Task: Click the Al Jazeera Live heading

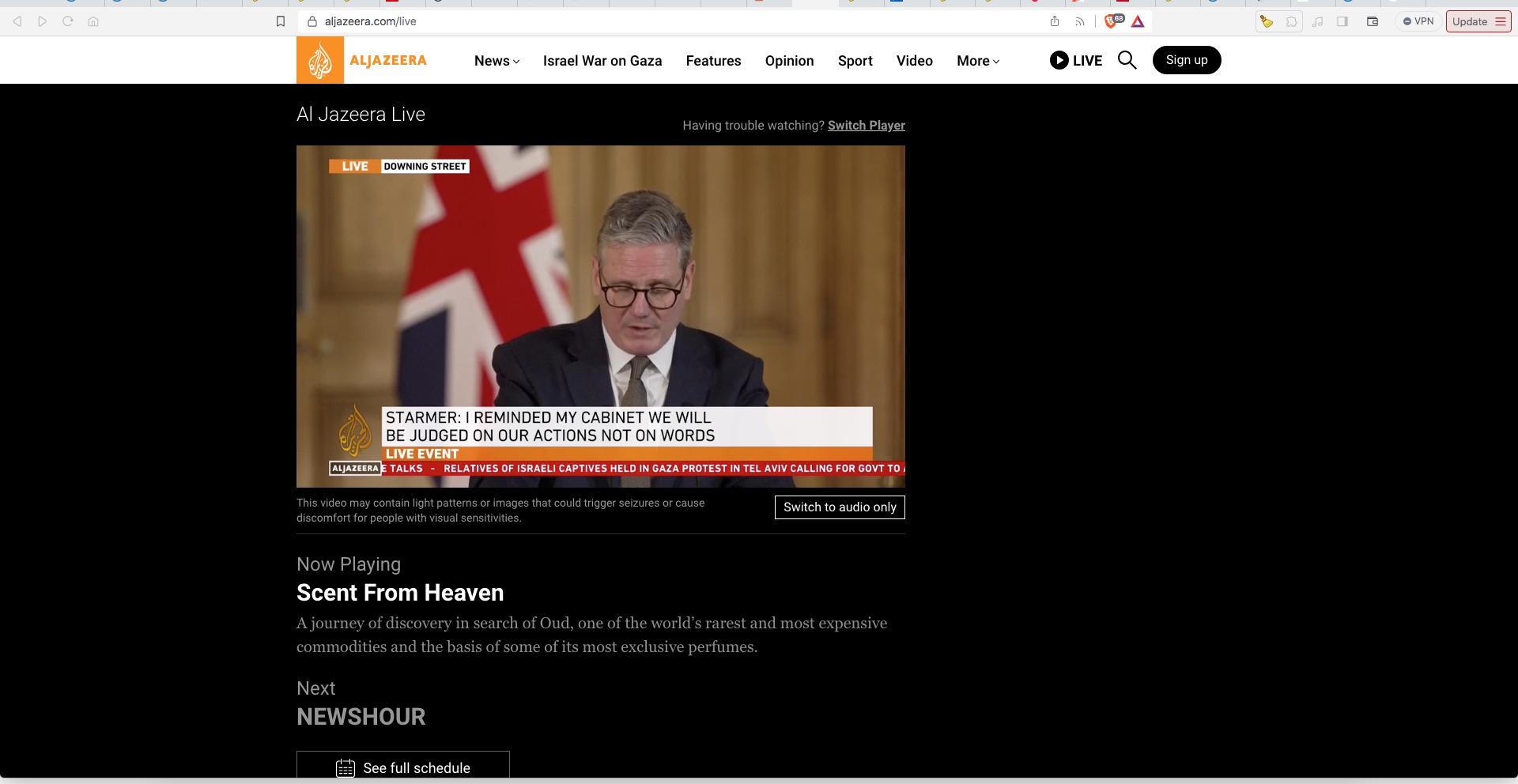Action: coord(361,115)
